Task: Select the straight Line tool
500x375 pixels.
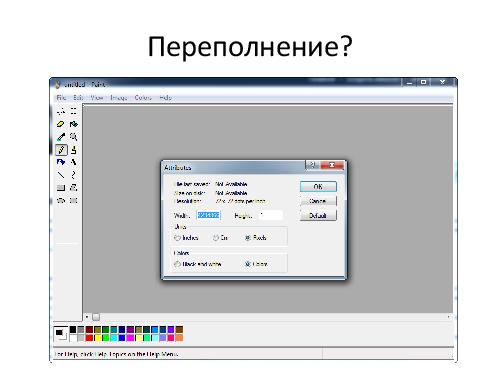Action: pyautogui.click(x=61, y=175)
